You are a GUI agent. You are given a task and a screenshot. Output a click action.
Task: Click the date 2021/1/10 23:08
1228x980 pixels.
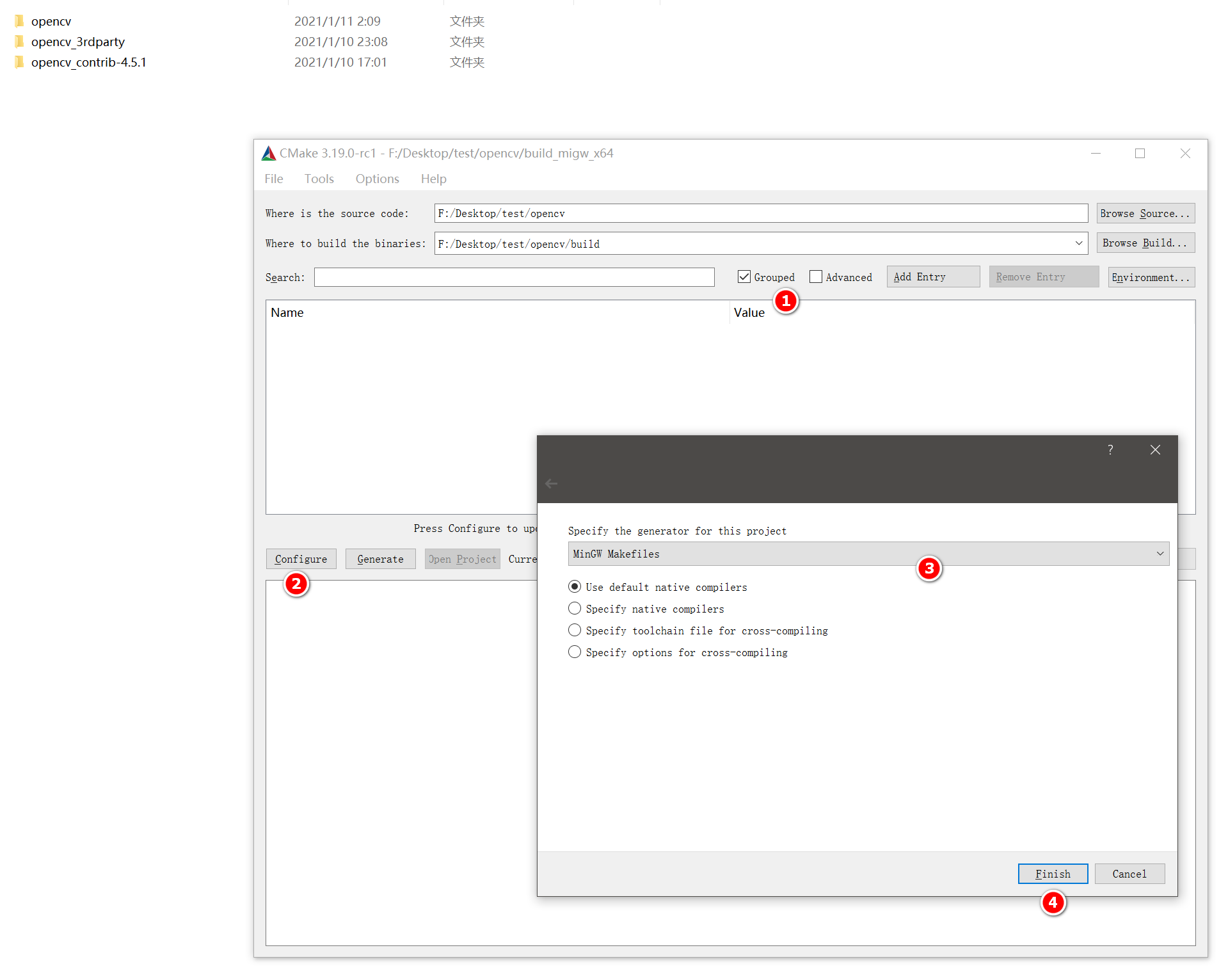[341, 42]
